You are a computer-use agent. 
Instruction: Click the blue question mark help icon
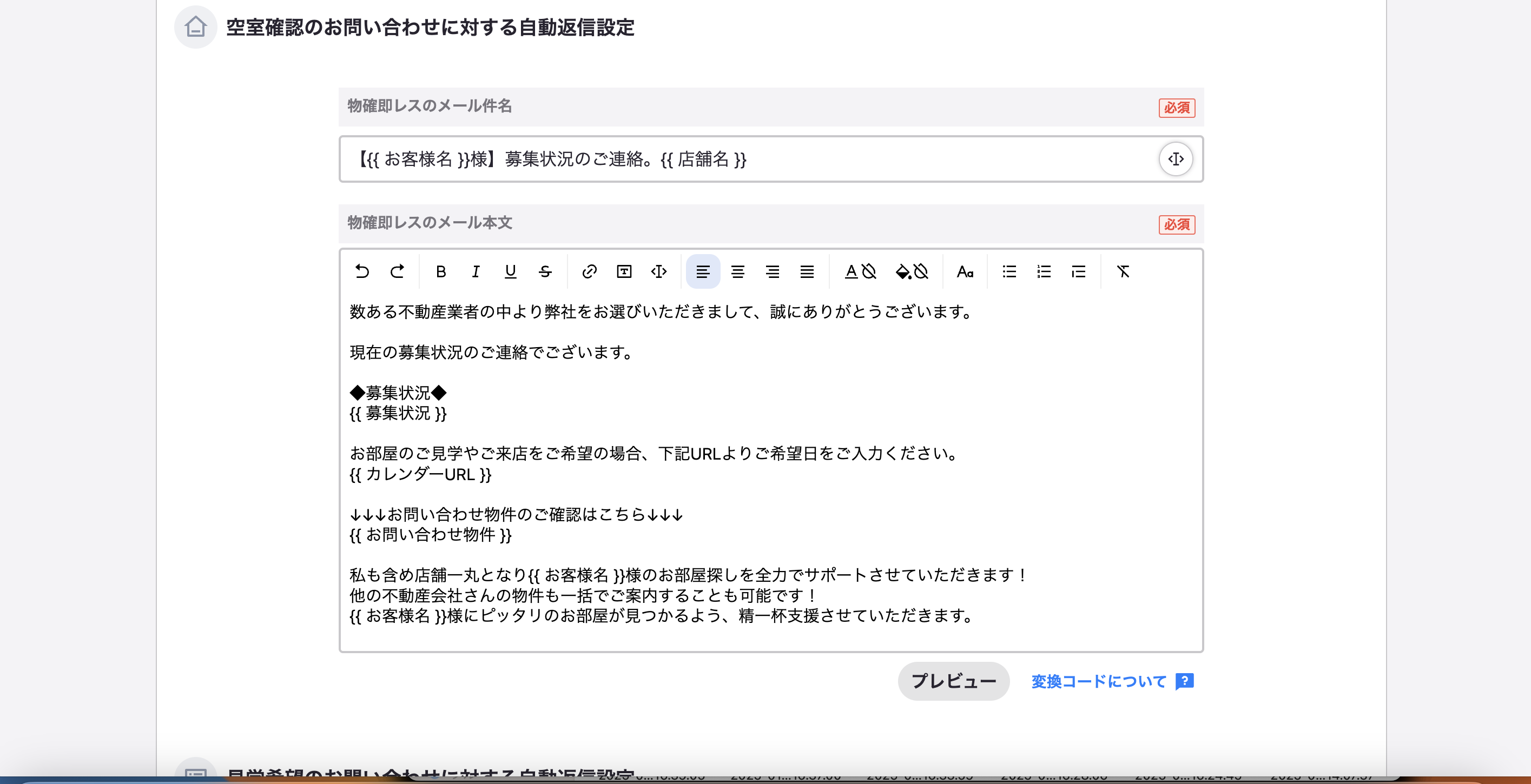coord(1185,681)
